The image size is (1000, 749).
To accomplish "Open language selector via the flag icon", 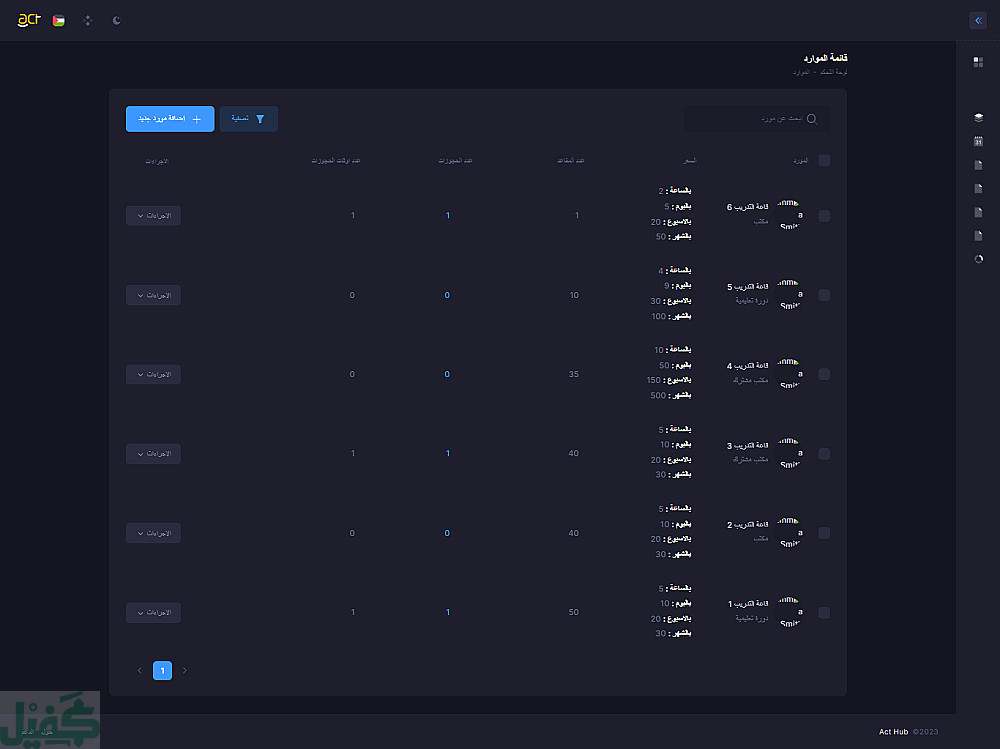I will (59, 21).
